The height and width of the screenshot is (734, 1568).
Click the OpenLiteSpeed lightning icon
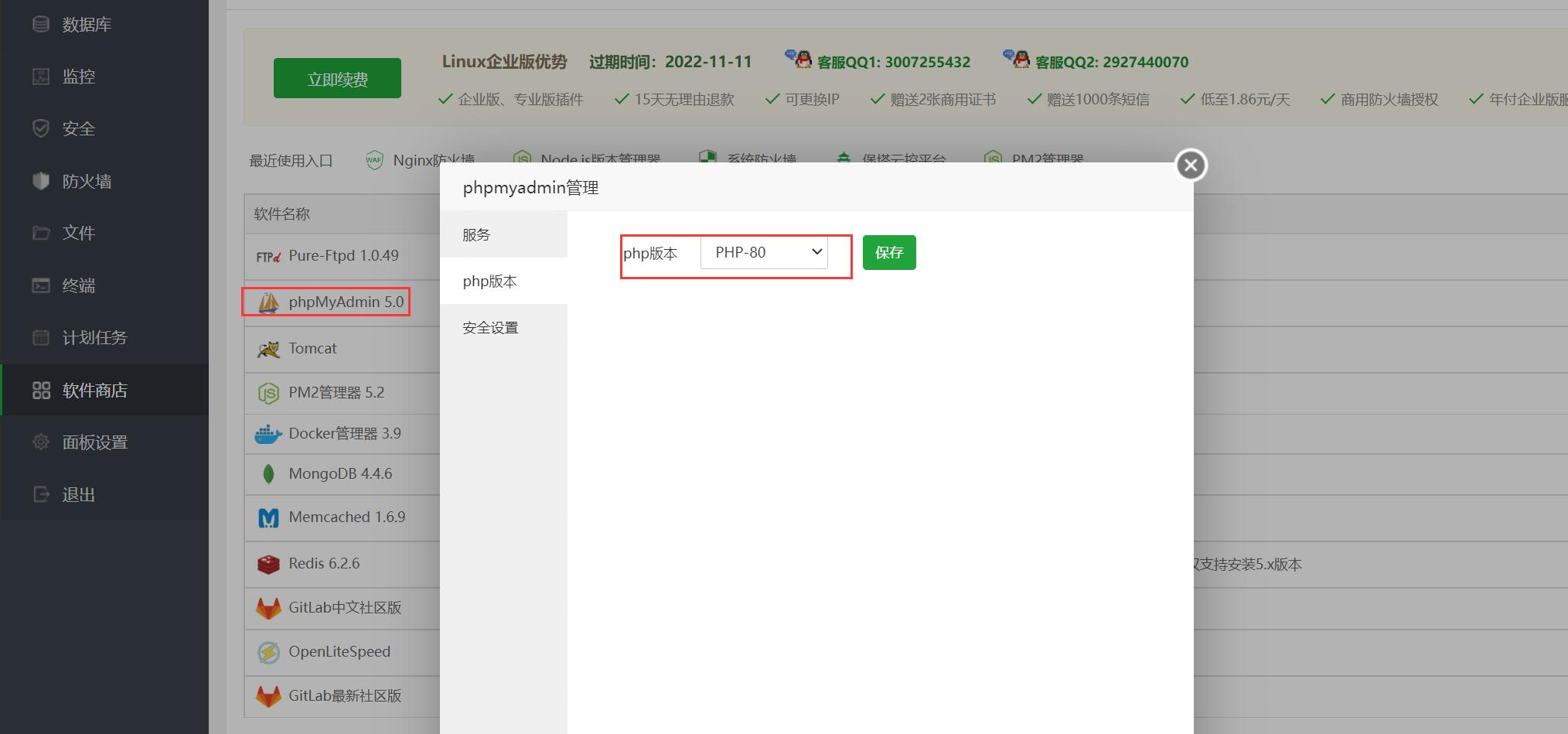[x=268, y=653]
